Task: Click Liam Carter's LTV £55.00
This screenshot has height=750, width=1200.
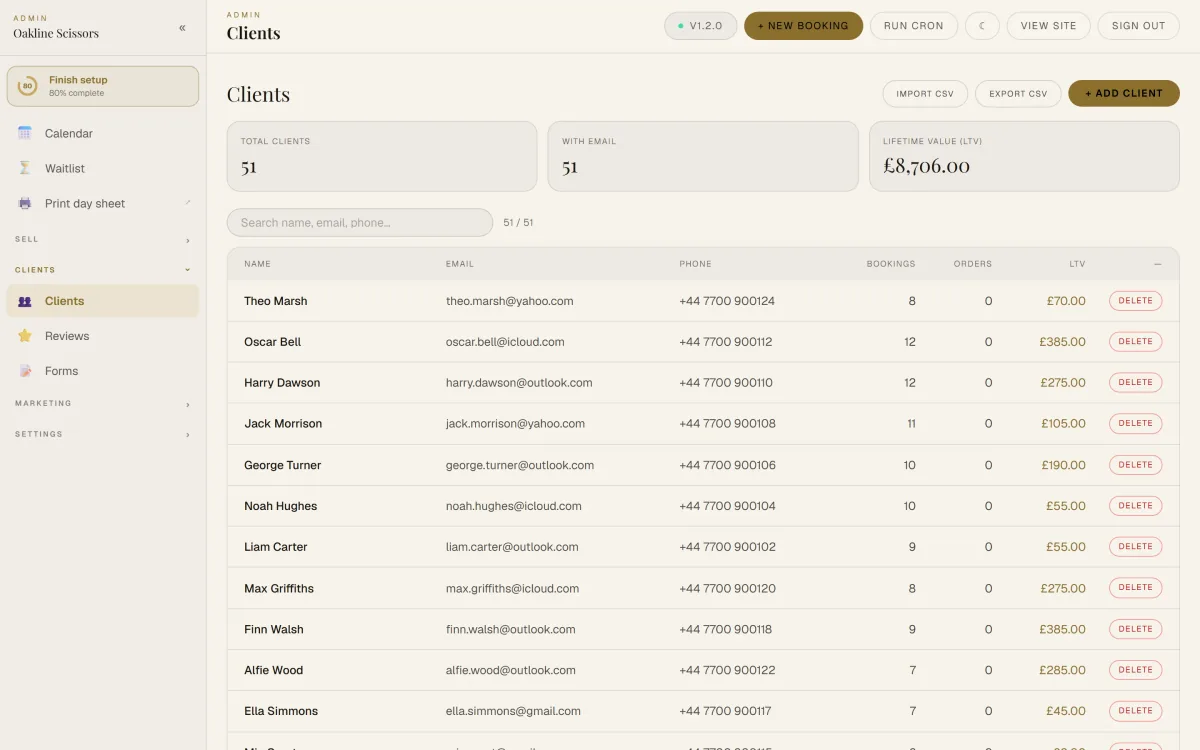Action: (x=1066, y=547)
